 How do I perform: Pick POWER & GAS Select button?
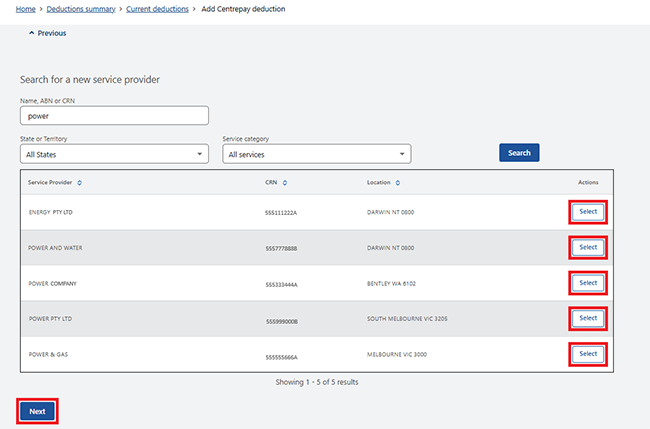[x=588, y=354]
